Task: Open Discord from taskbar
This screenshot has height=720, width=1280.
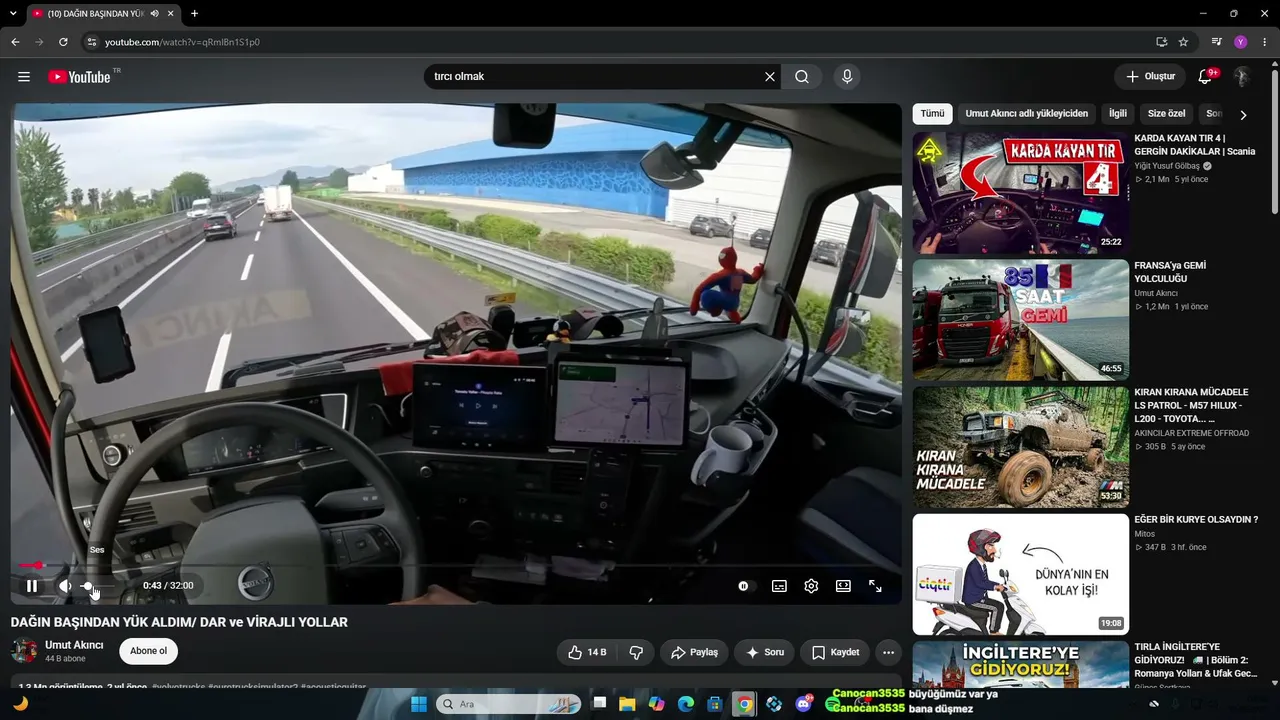Action: [803, 704]
